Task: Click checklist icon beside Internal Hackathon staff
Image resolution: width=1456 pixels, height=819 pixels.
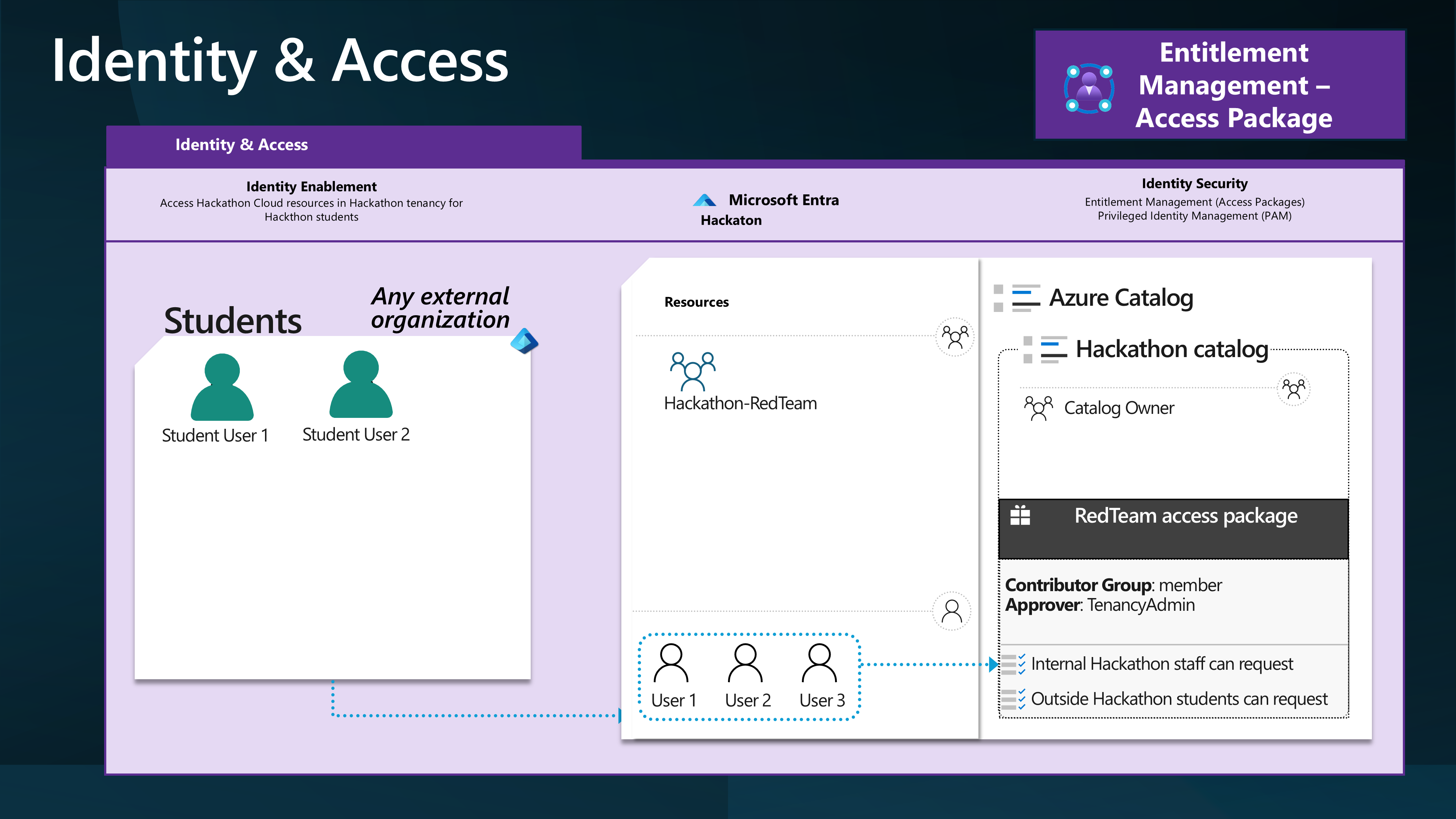Action: point(1013,664)
